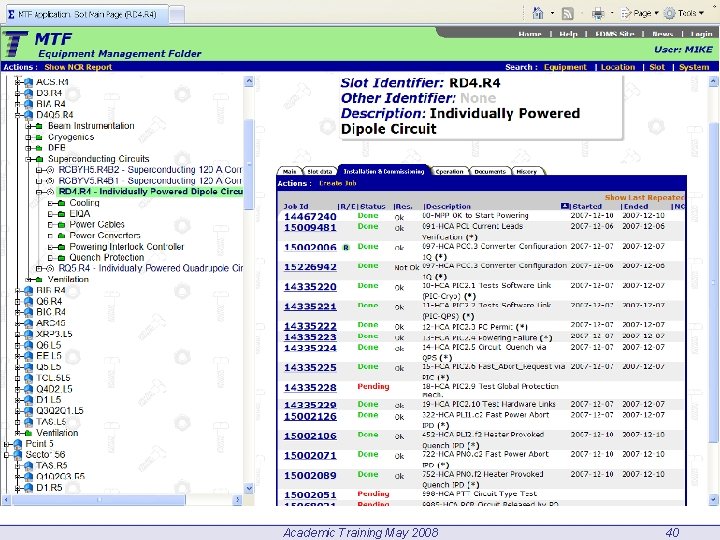720x540 pixels.
Task: Click the Print toolbar icon
Action: [598, 14]
